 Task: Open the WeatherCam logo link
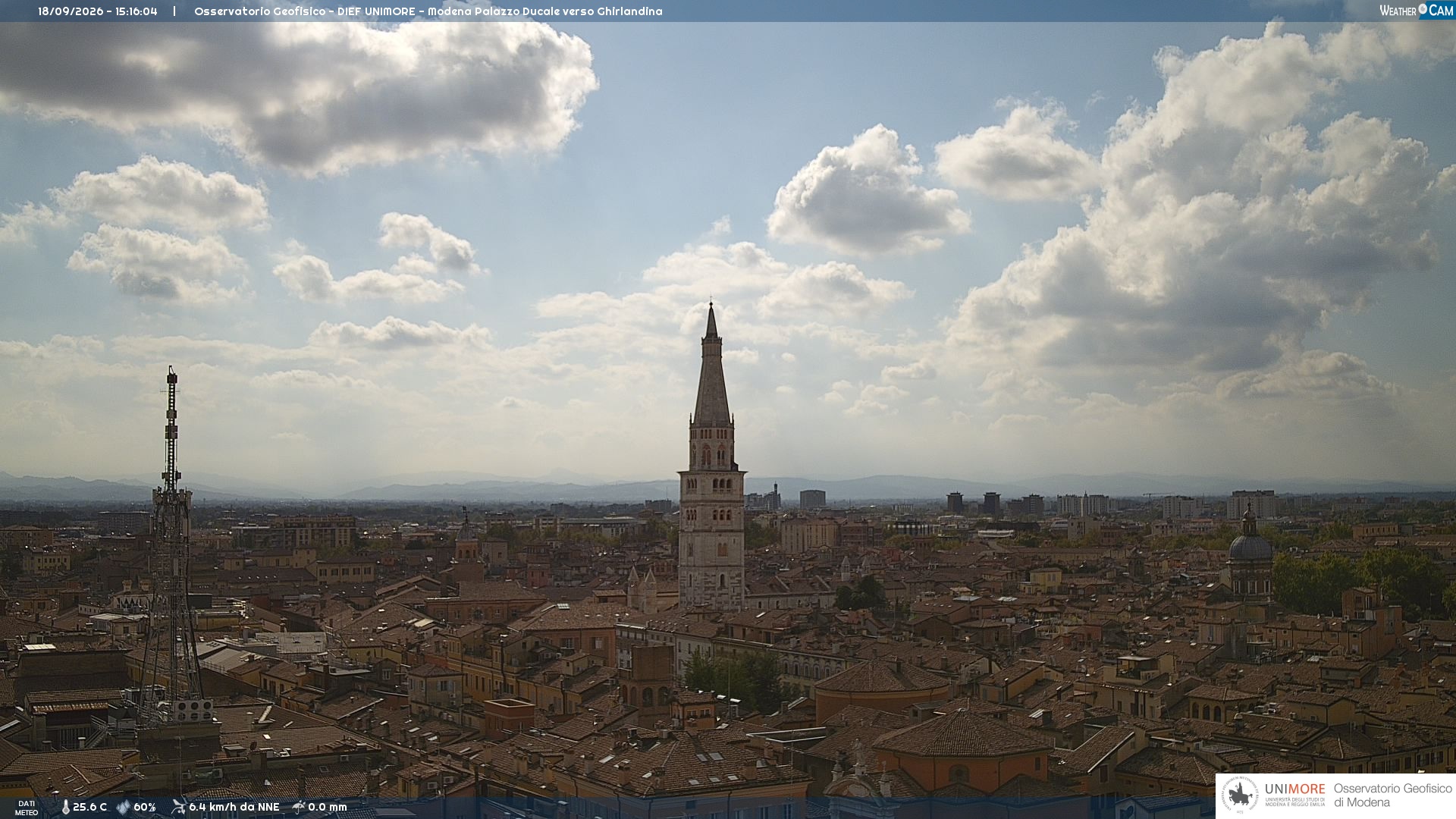[x=1416, y=11]
